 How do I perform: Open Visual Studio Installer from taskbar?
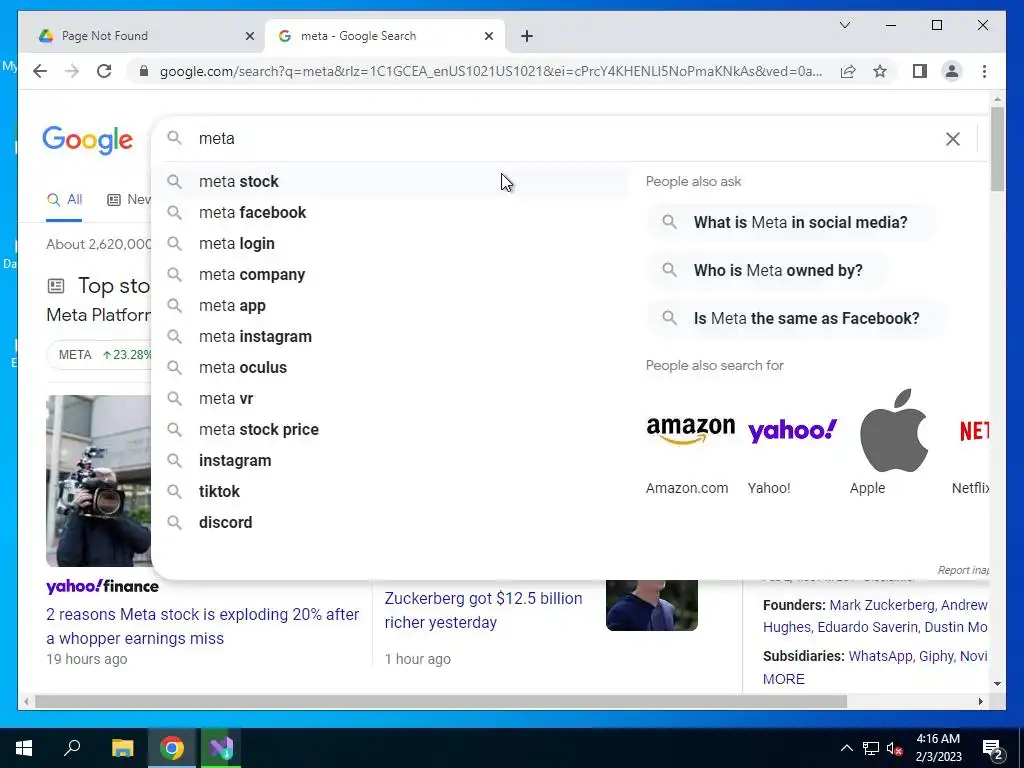coord(221,748)
